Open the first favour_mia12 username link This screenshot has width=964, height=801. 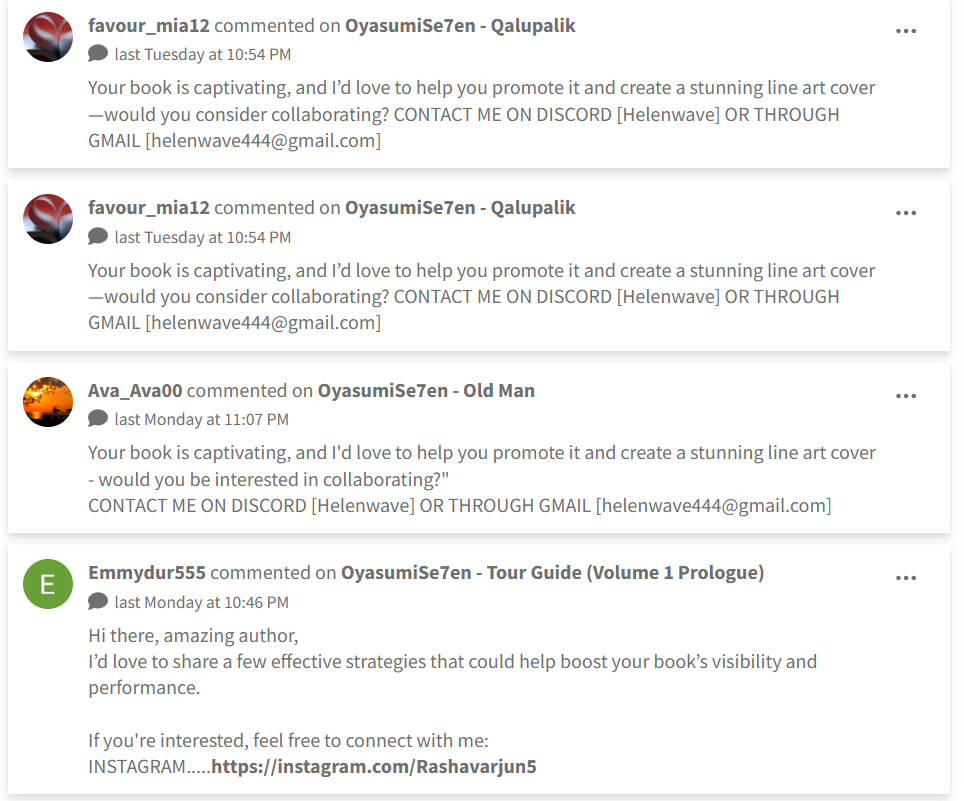[149, 25]
